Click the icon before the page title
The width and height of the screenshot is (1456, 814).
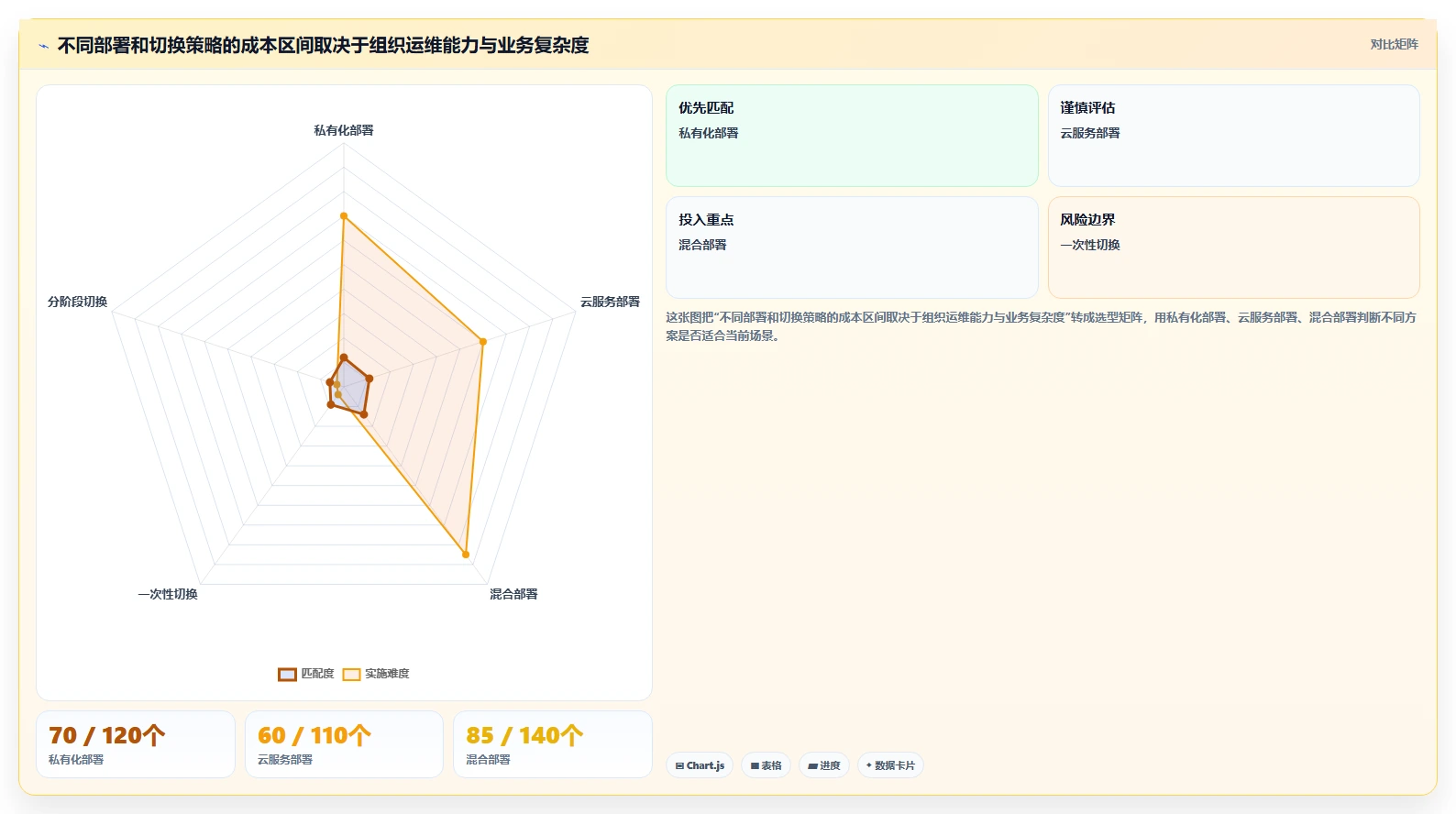click(x=43, y=46)
